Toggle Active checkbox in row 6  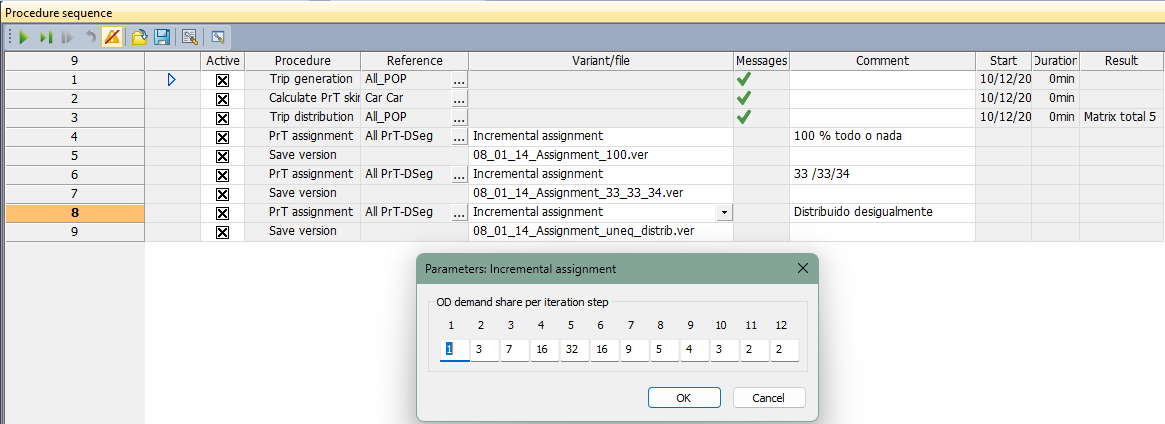click(x=222, y=175)
